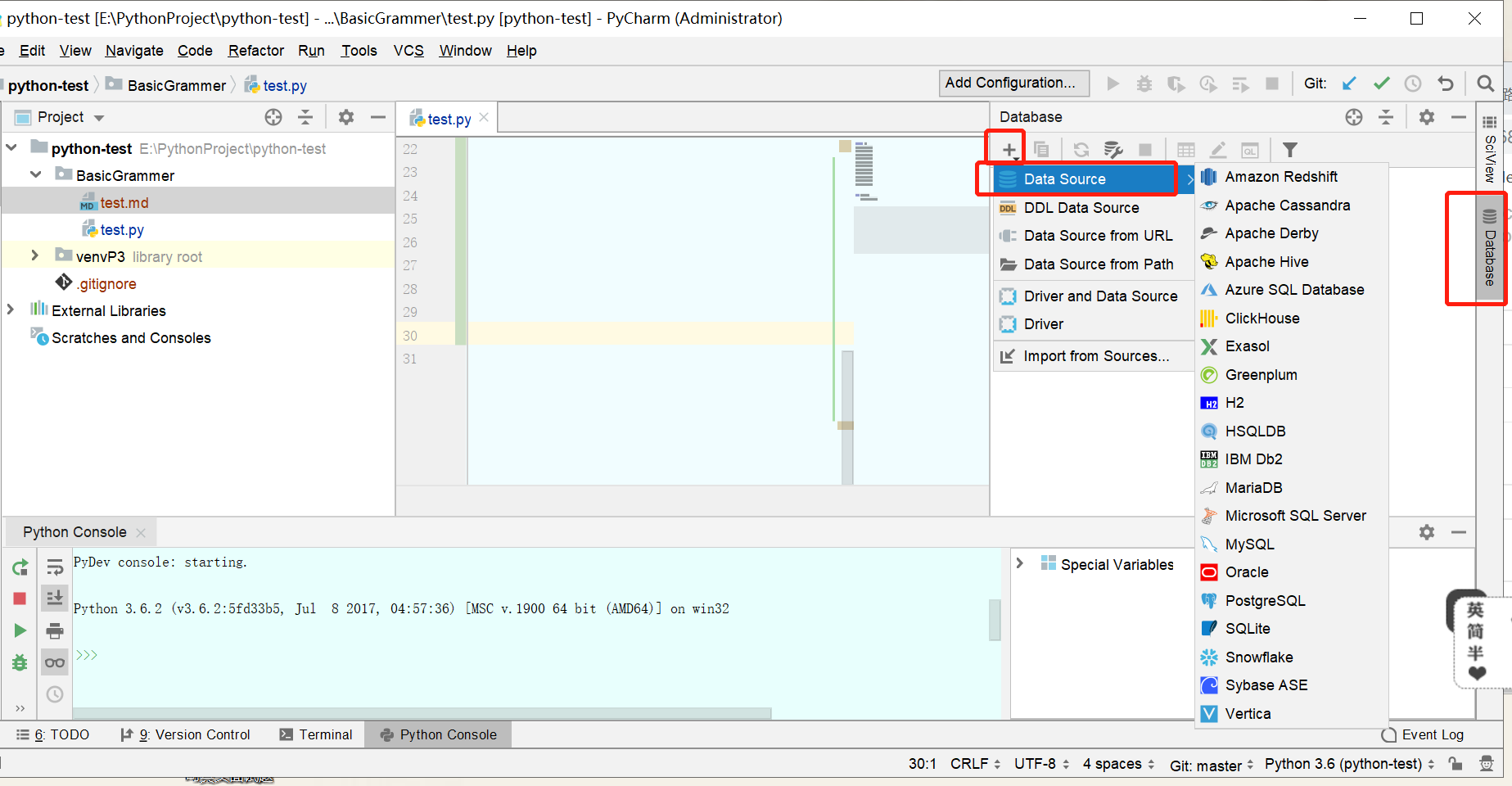Viewport: 1512px width, 786px height.
Task: Change UTF-8 file encoding dropdown
Action: 1042,764
